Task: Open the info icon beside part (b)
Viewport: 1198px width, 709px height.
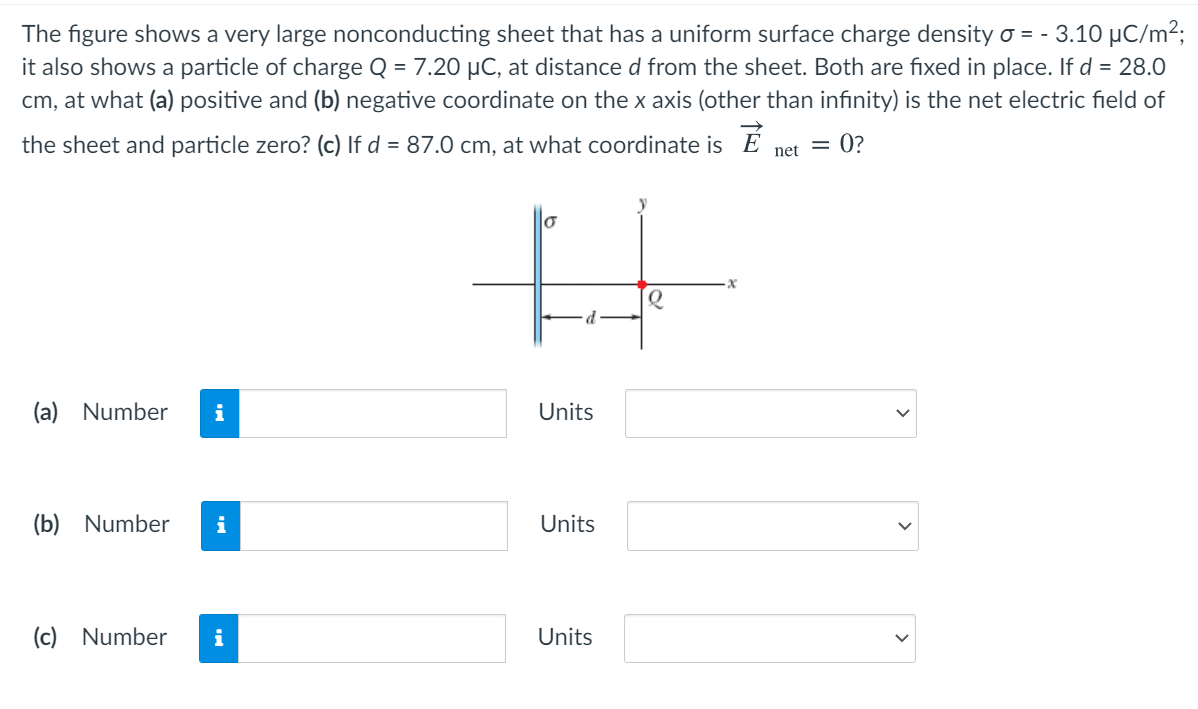Action: click(x=220, y=525)
